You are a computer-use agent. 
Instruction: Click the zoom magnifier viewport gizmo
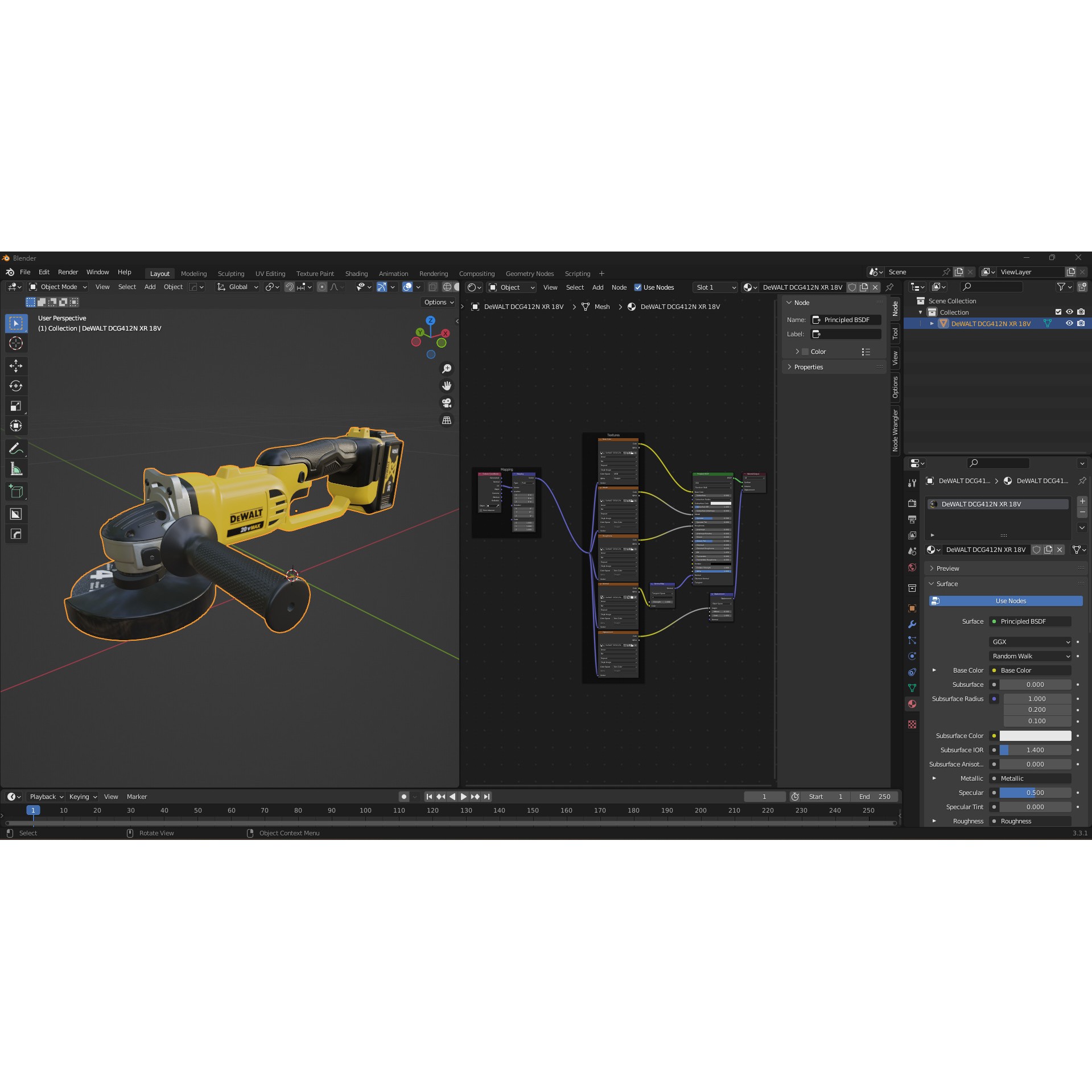[447, 369]
